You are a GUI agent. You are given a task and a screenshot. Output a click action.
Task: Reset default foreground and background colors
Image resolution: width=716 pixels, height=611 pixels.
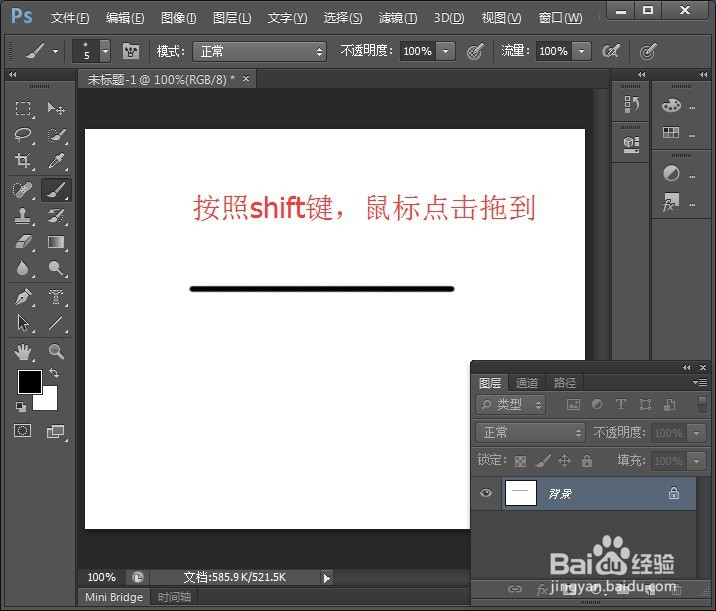click(21, 406)
